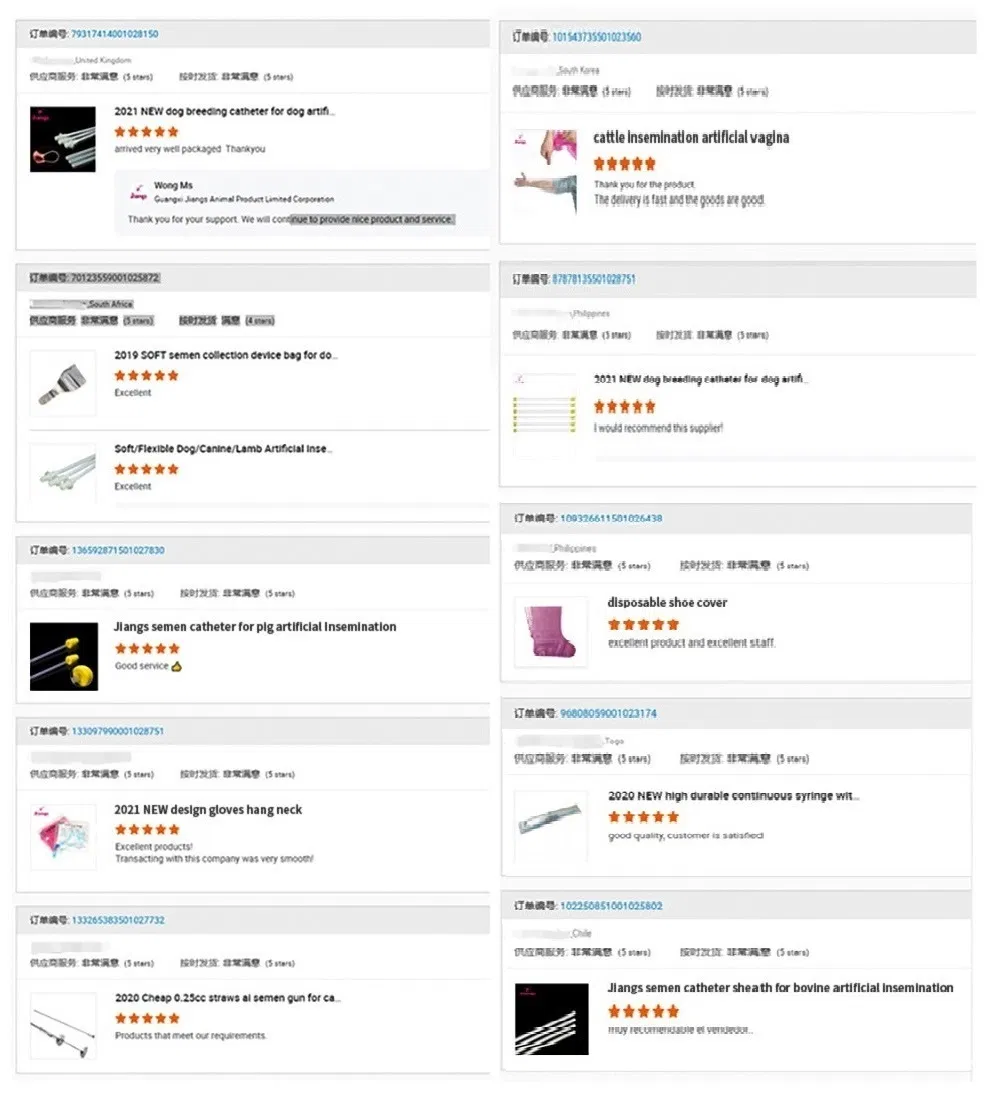The height and width of the screenshot is (1096, 988).
Task: Open order number 90808059001023174
Action: 608,714
